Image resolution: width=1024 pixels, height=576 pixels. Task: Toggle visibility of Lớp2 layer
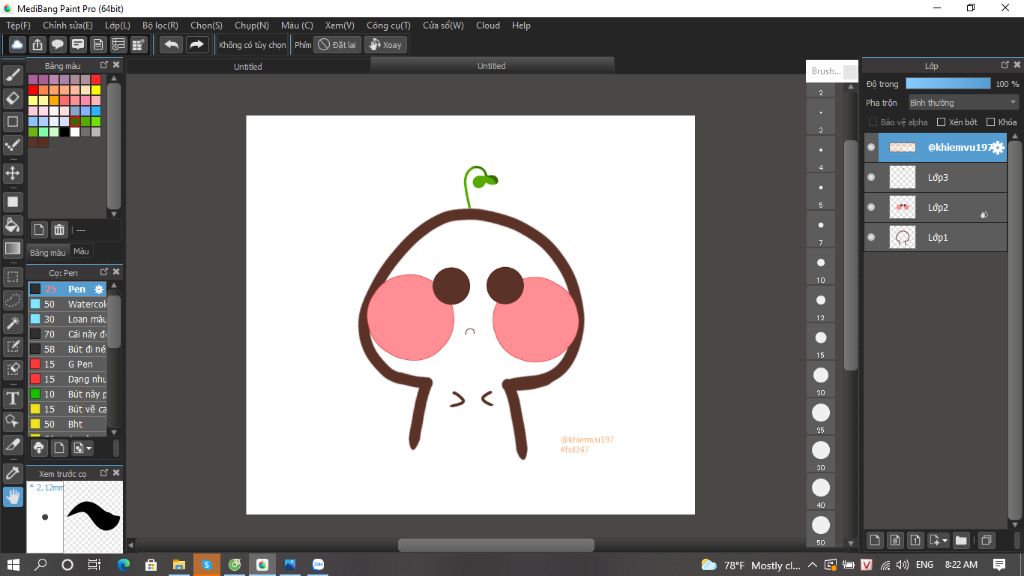[x=871, y=207]
